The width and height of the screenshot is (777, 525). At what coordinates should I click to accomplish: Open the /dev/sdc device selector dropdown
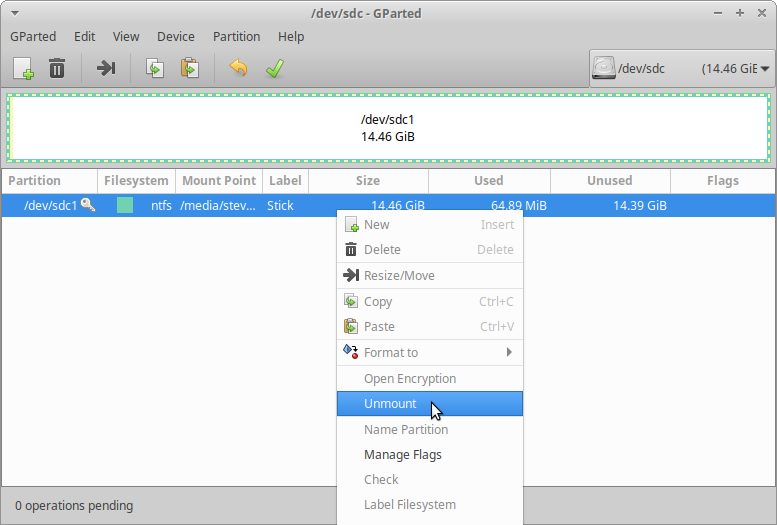(680, 69)
